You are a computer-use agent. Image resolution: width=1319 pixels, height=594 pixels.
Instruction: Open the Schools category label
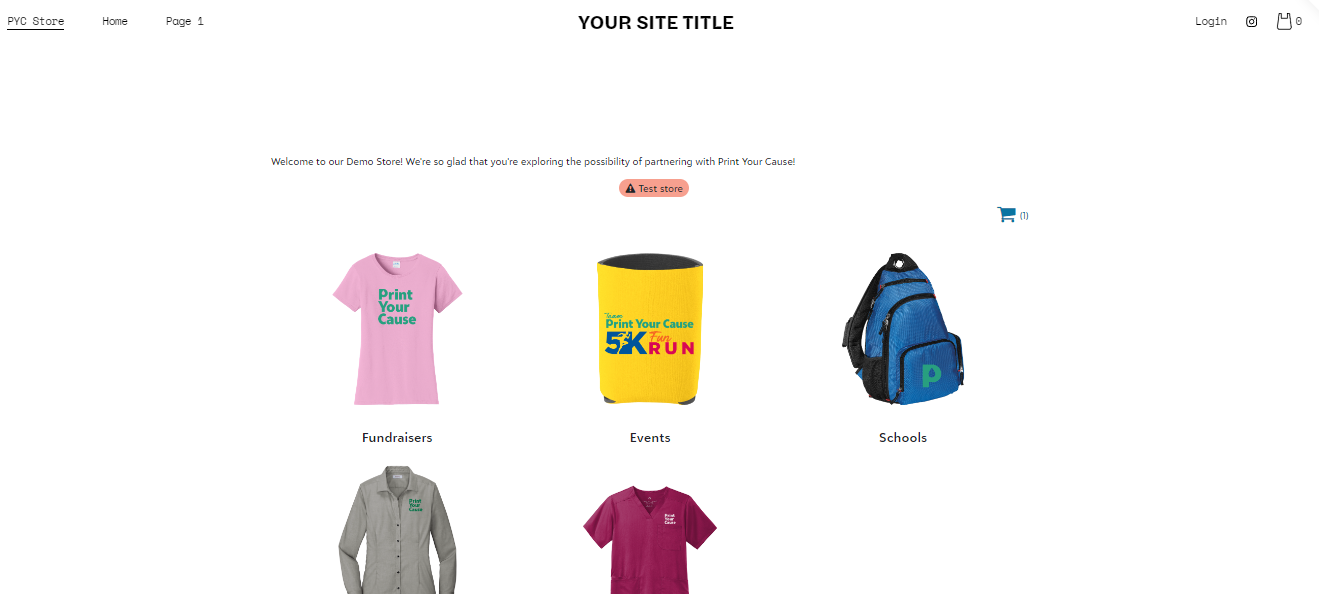pyautogui.click(x=903, y=438)
